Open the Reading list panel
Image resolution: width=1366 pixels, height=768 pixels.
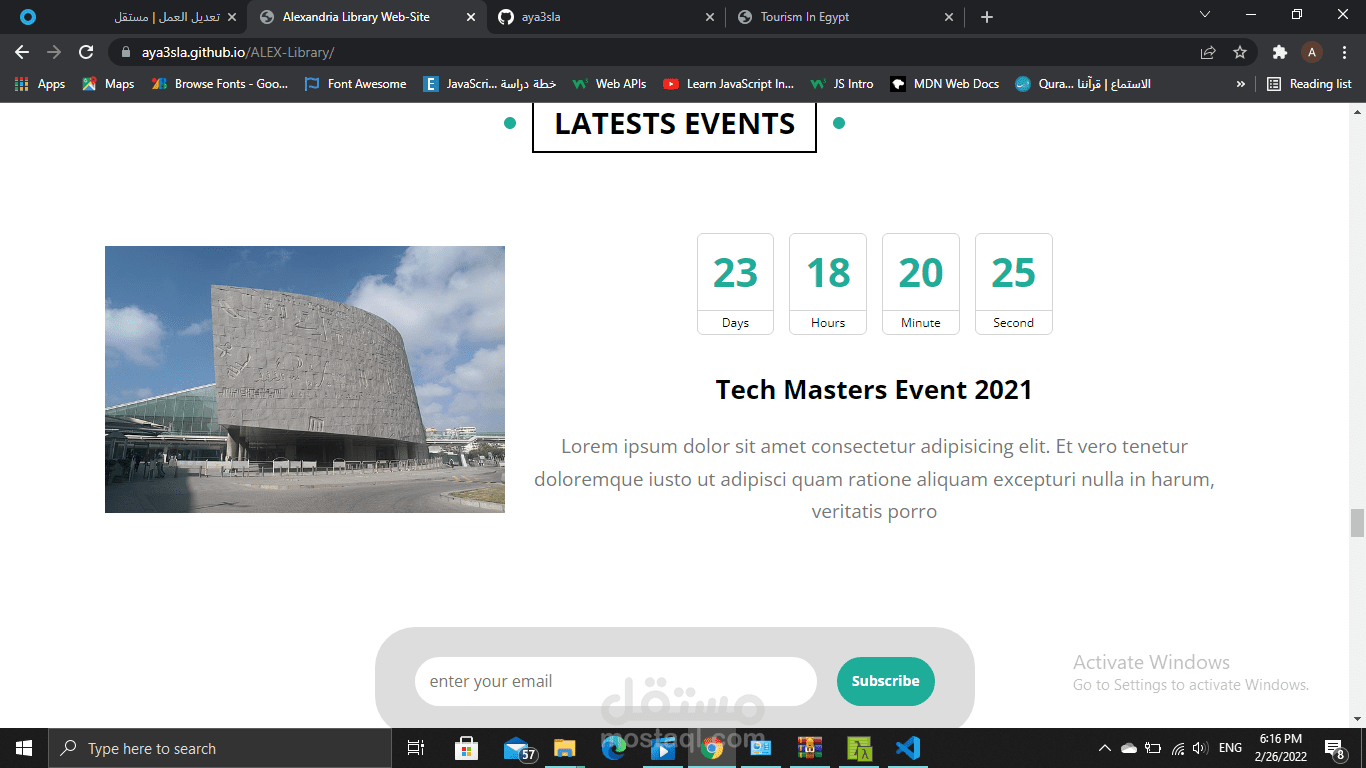1309,84
